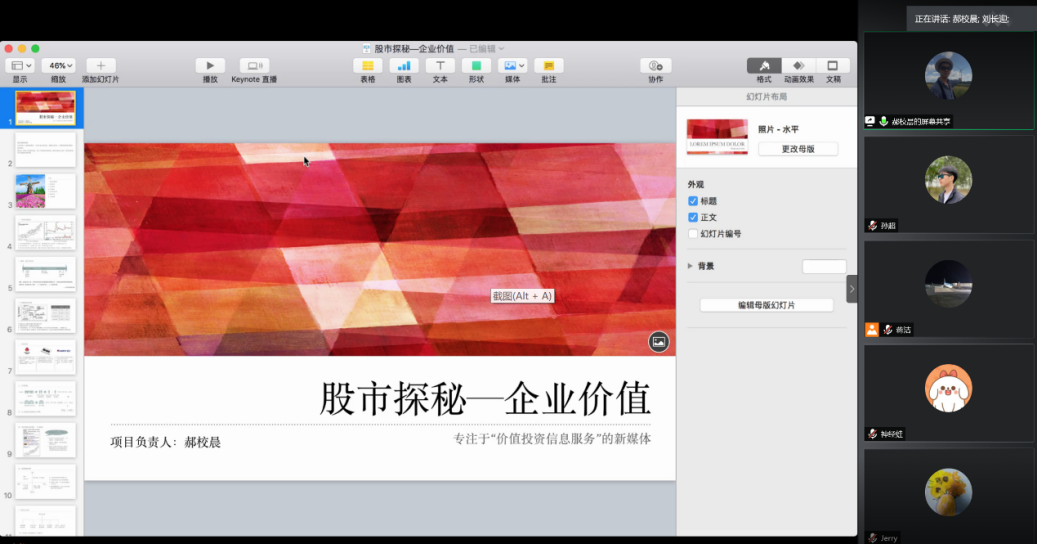Click the background color swatch well
Image resolution: width=1037 pixels, height=544 pixels.
click(x=824, y=266)
